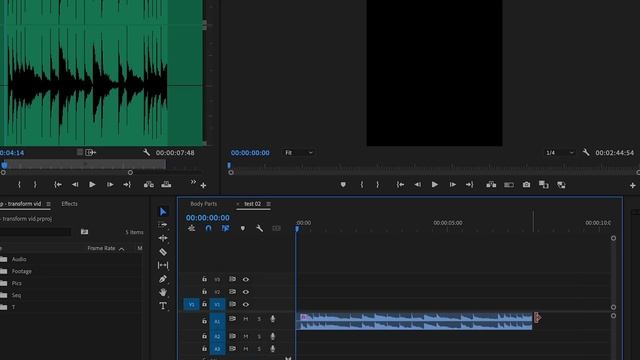Open test 02 sequence panel menu
This screenshot has height=360, width=640.
(268, 204)
